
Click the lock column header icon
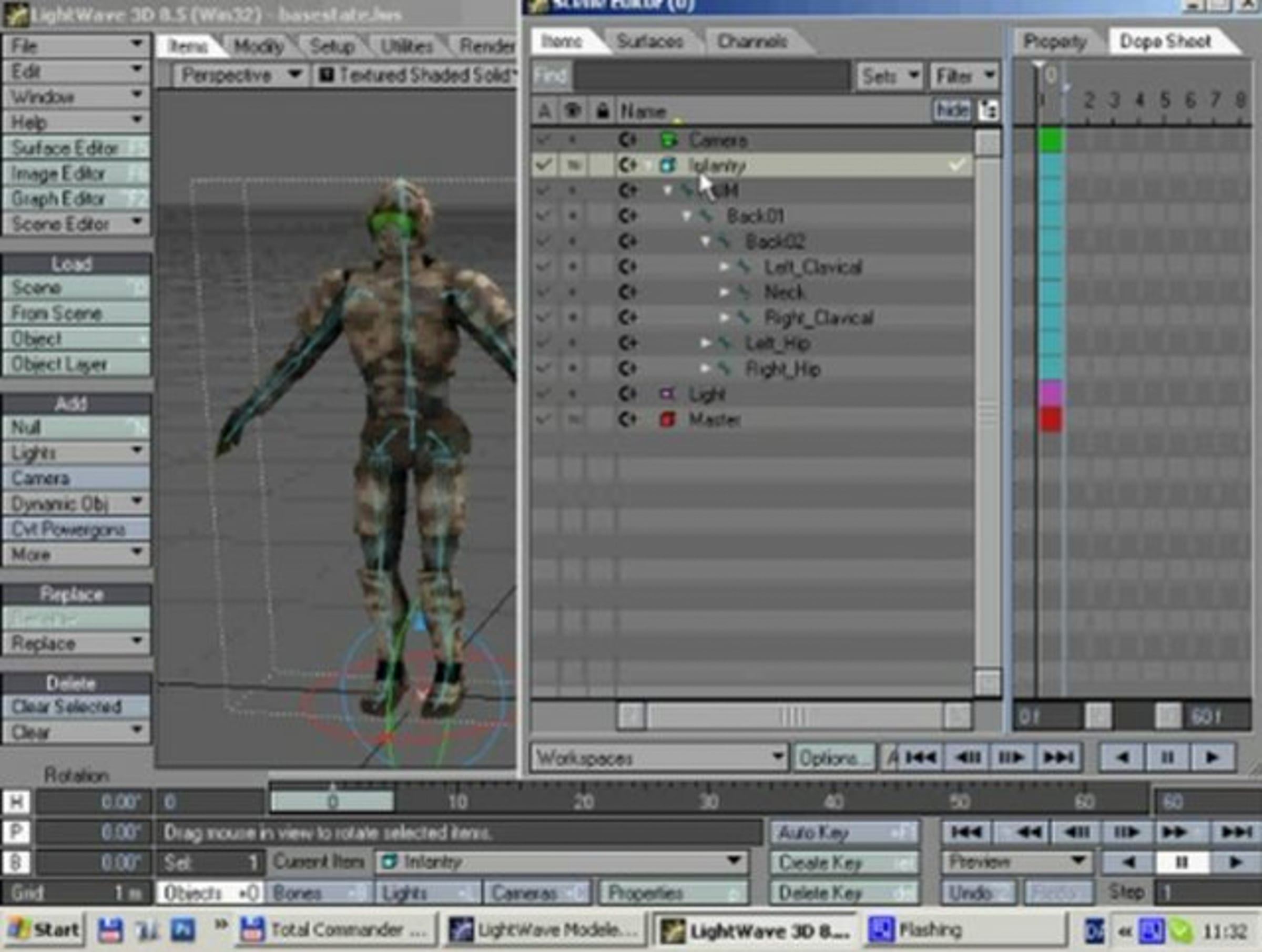point(602,111)
